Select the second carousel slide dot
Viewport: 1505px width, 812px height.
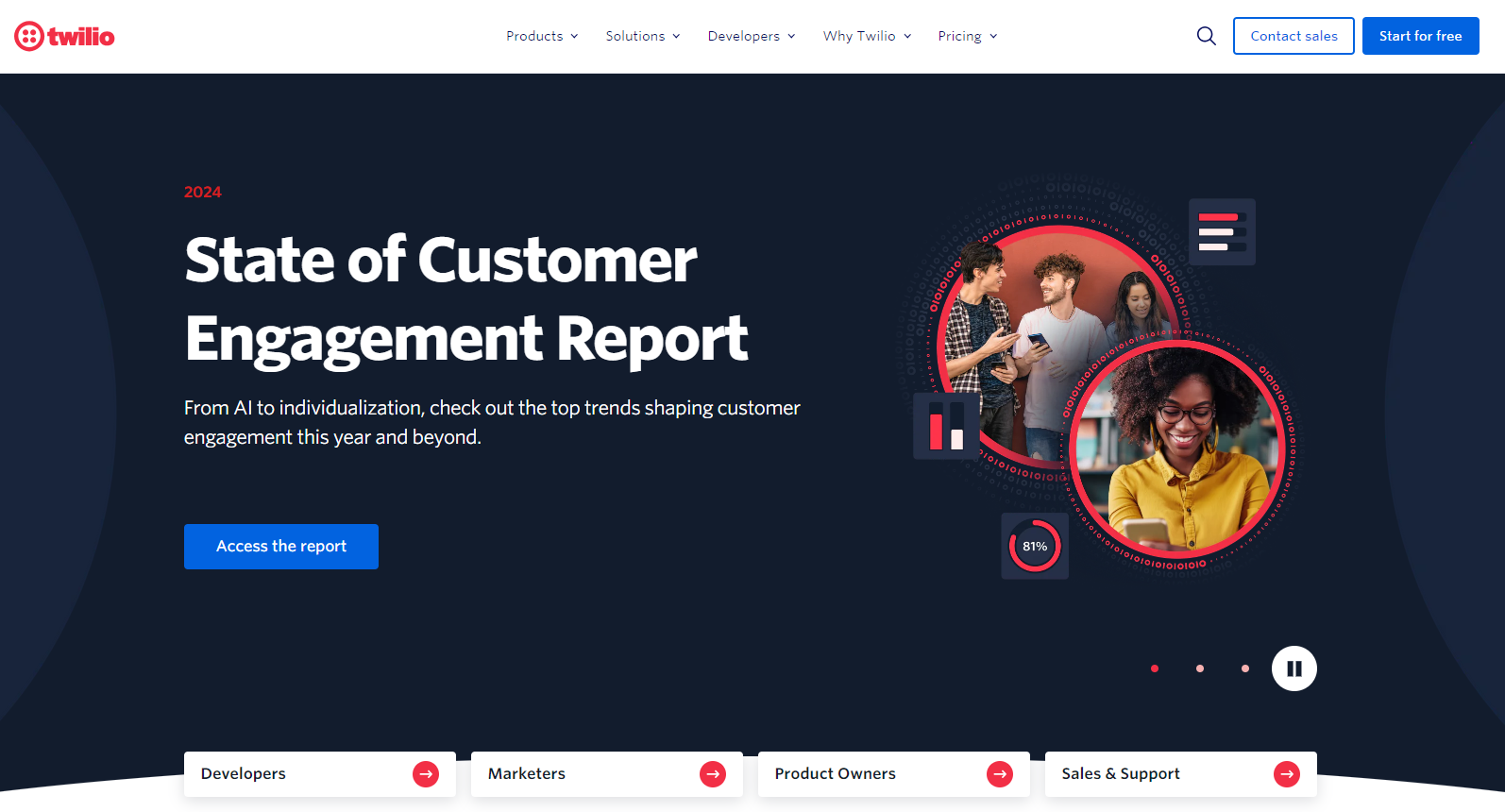click(x=1200, y=668)
